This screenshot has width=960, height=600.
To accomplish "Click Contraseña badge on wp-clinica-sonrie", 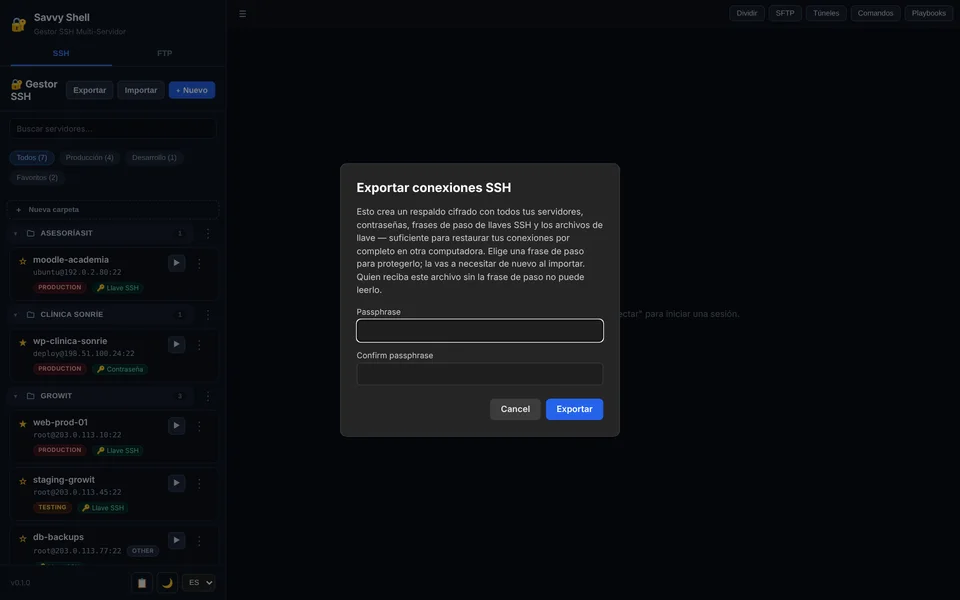I will (x=120, y=369).
